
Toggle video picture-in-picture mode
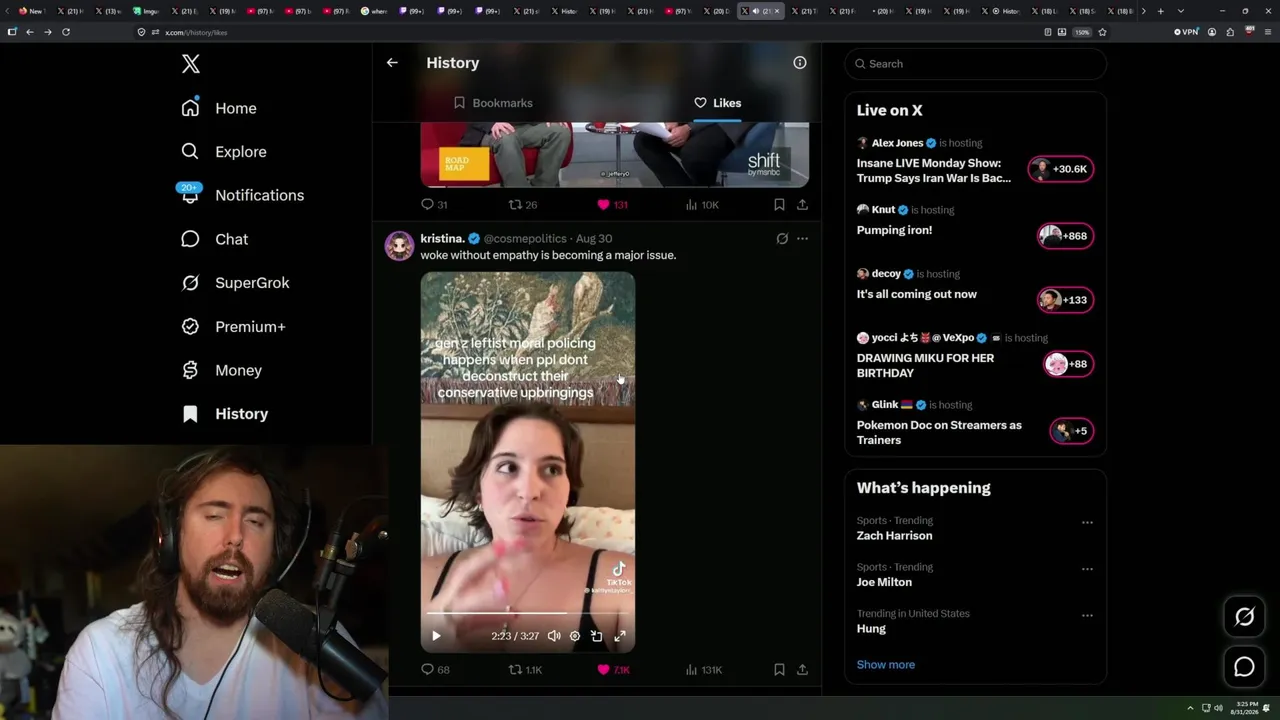(597, 636)
